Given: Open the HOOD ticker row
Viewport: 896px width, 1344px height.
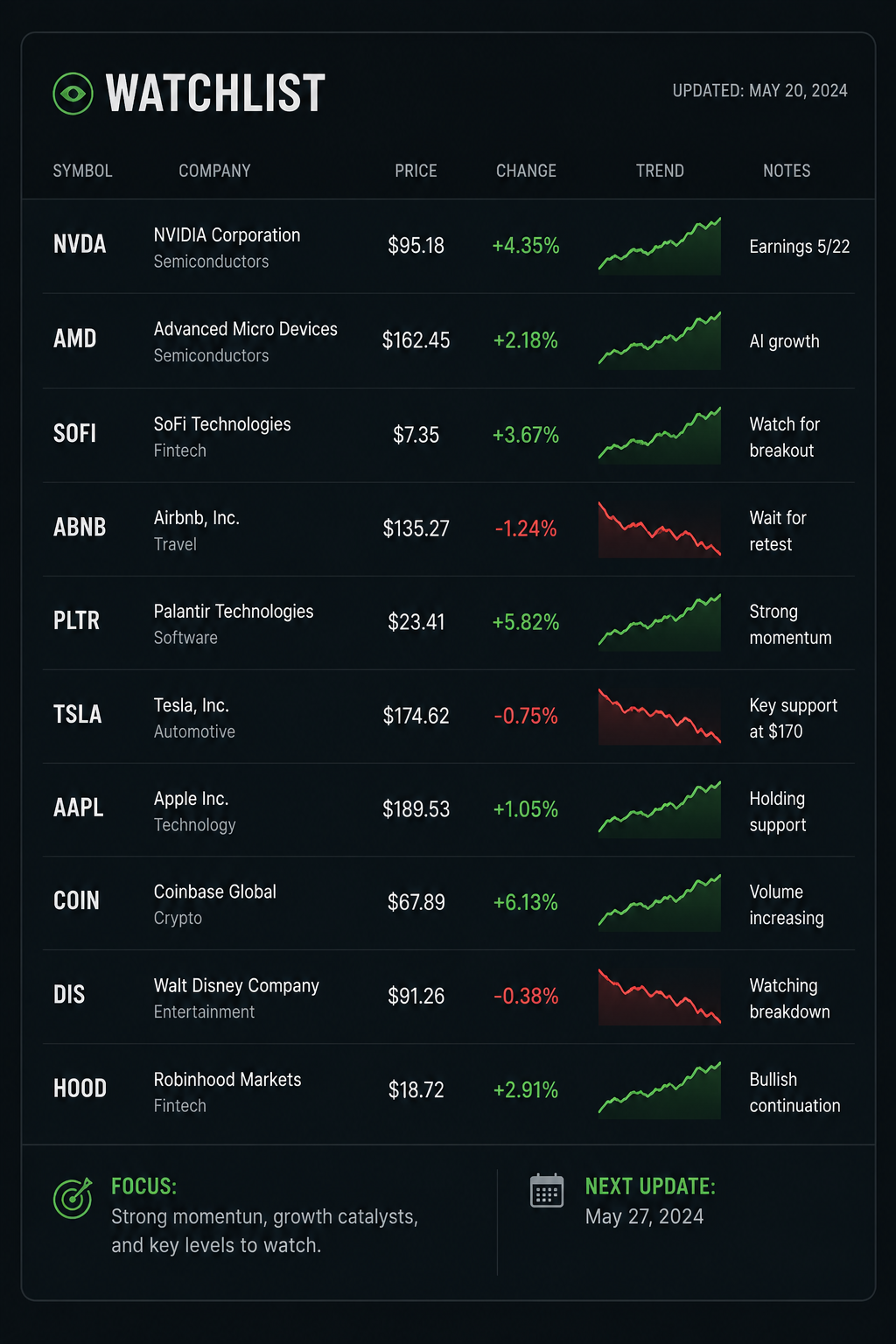Looking at the screenshot, I should click(x=448, y=1090).
